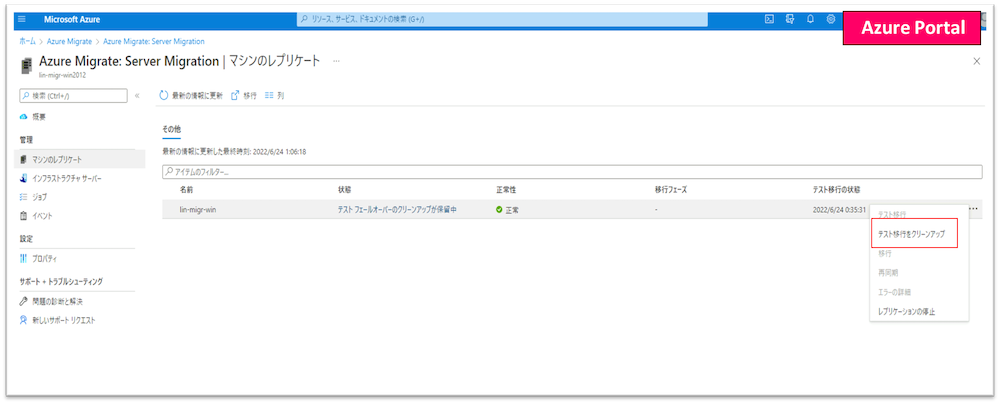Click the lin-migr-win2012 project subtitle

pyautogui.click(x=62, y=75)
